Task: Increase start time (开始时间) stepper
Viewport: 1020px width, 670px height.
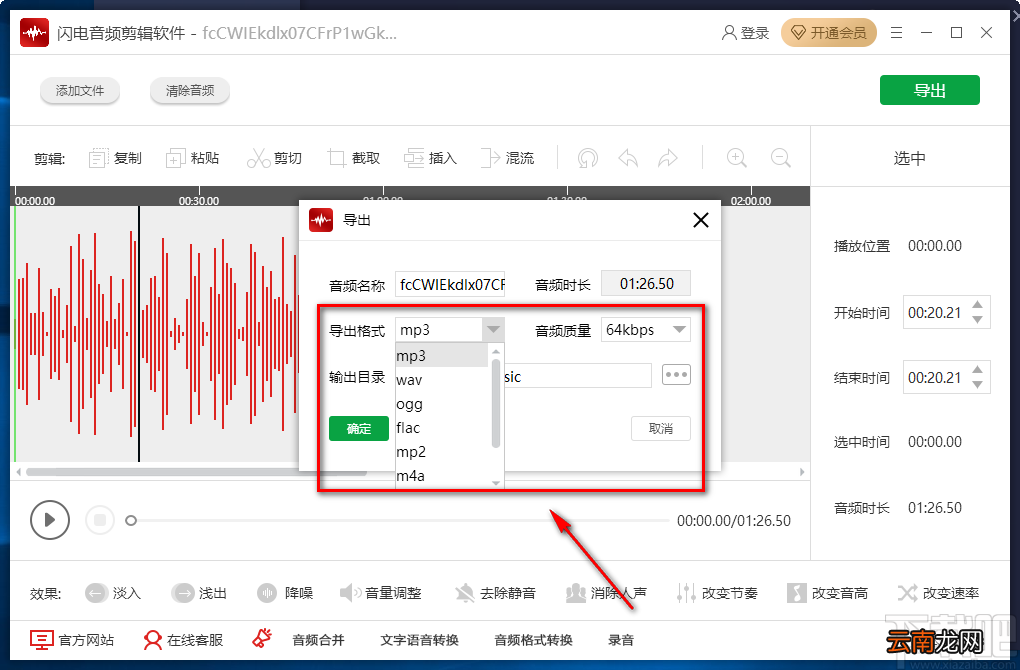Action: pos(977,305)
